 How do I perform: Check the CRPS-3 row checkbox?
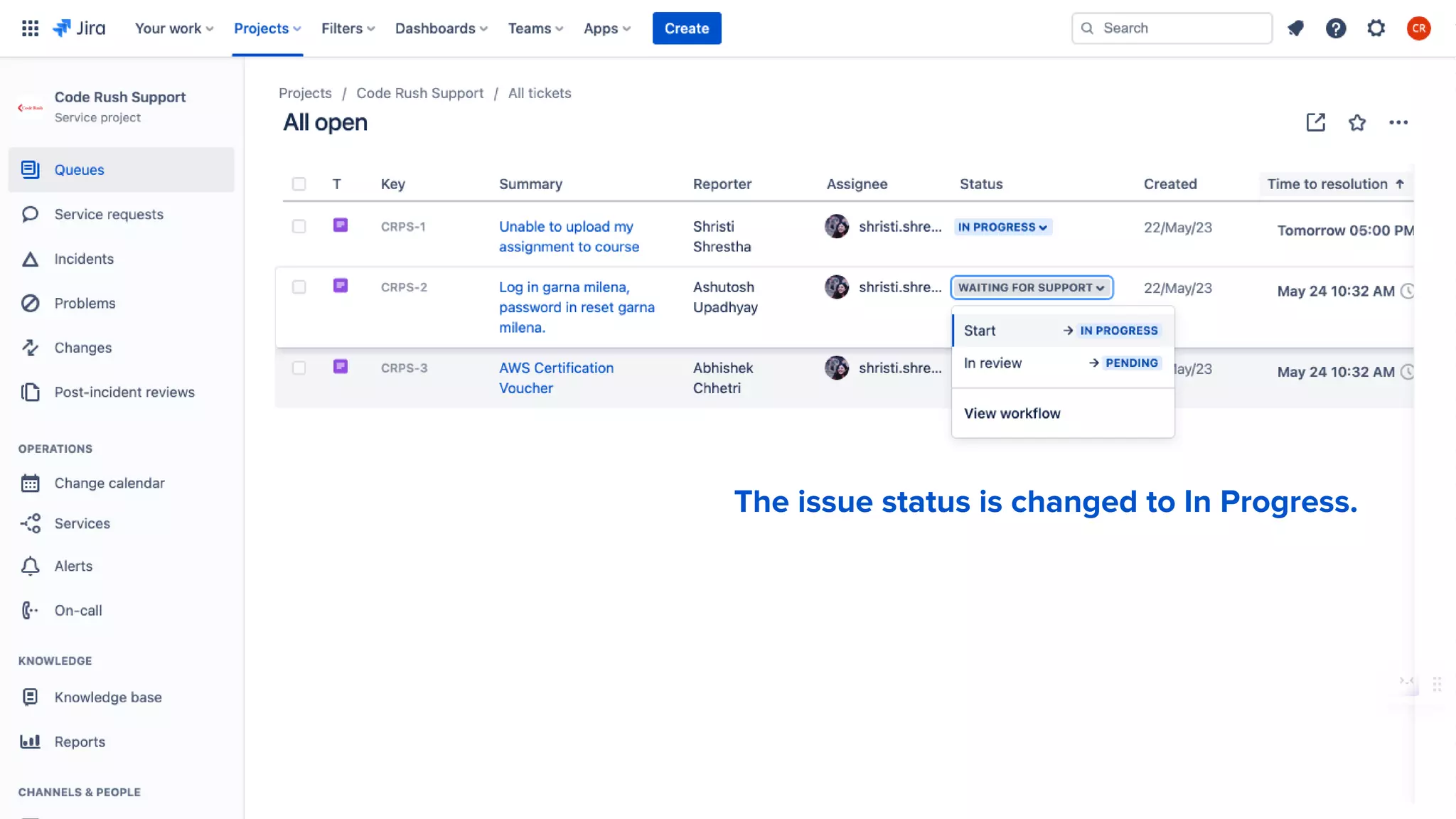pyautogui.click(x=299, y=368)
